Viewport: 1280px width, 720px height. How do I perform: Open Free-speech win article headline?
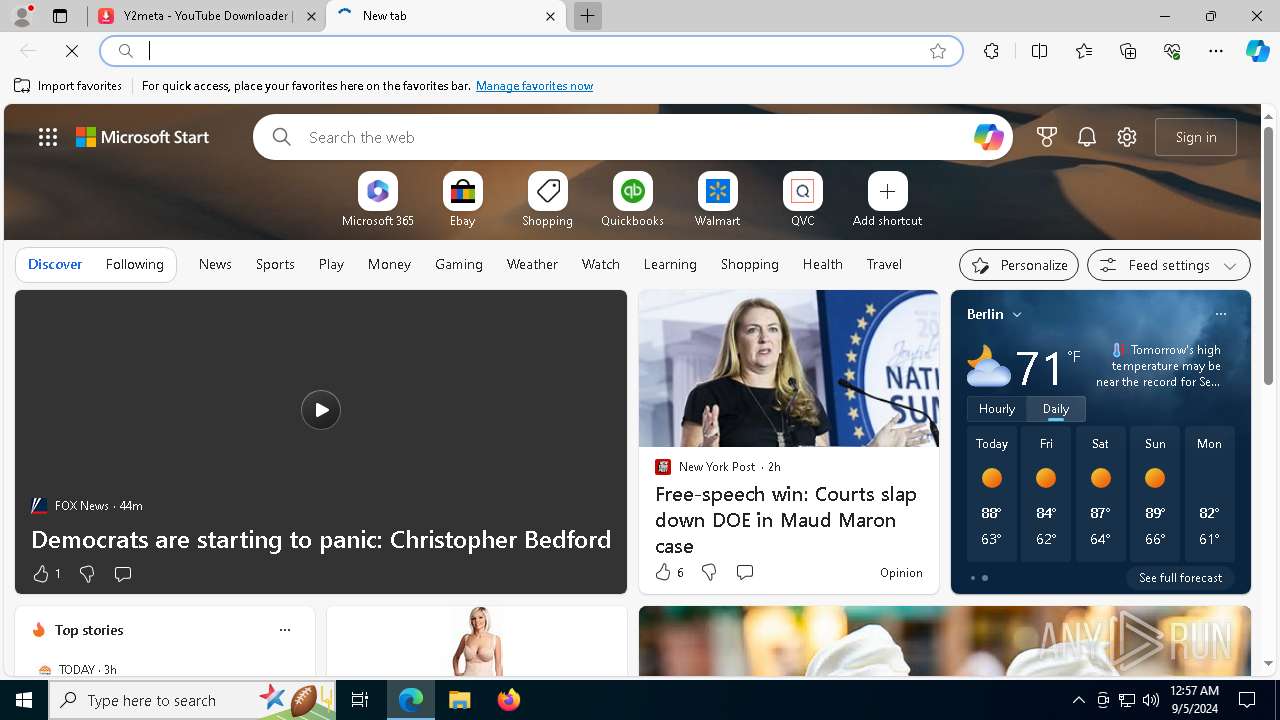(x=786, y=520)
